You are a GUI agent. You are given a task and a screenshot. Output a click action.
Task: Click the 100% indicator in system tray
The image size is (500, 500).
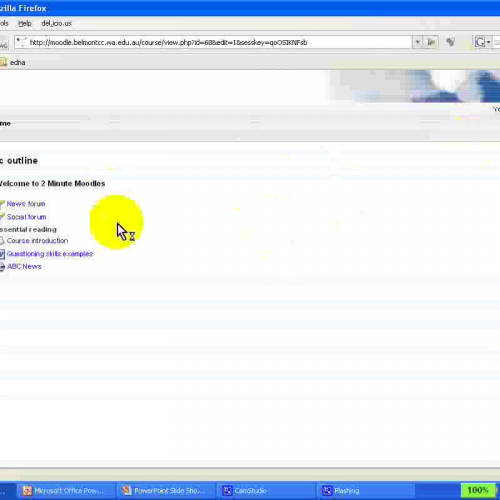[x=477, y=490]
